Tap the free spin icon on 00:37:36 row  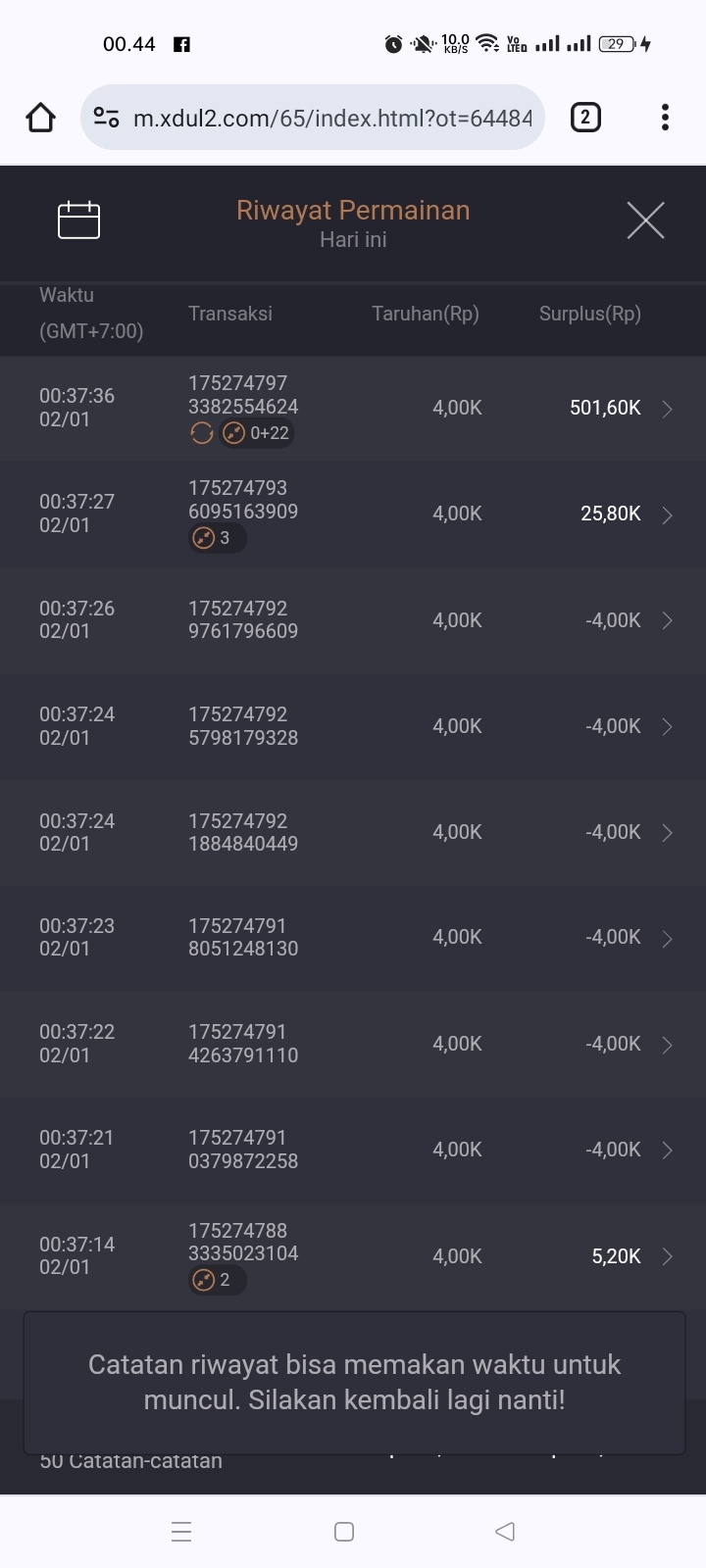pyautogui.click(x=202, y=433)
